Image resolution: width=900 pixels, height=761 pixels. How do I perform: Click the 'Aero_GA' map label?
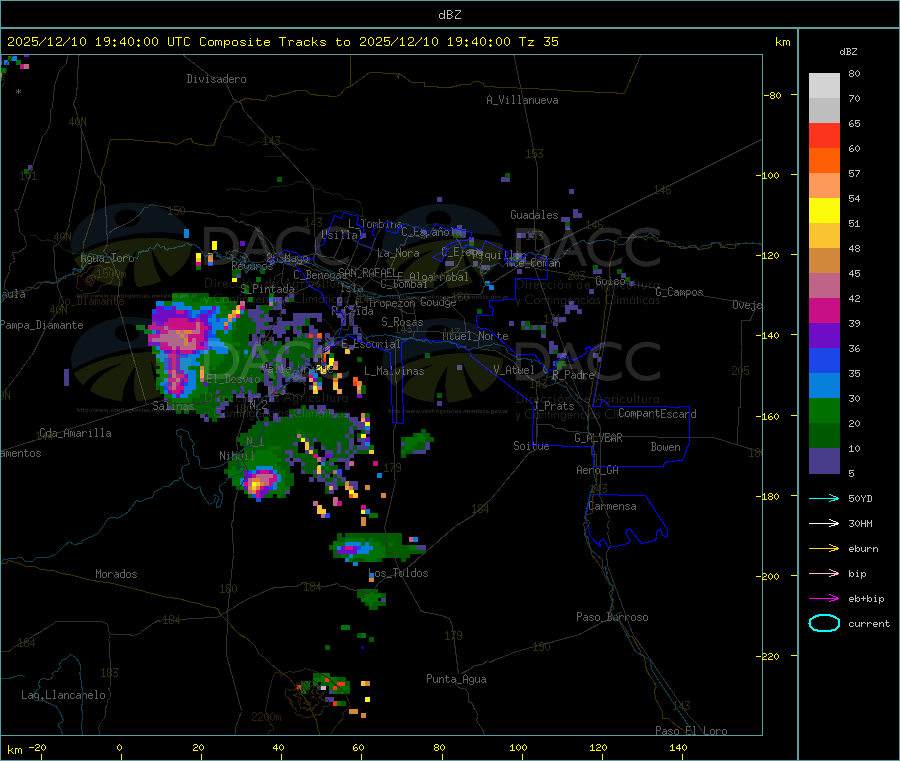click(x=598, y=470)
